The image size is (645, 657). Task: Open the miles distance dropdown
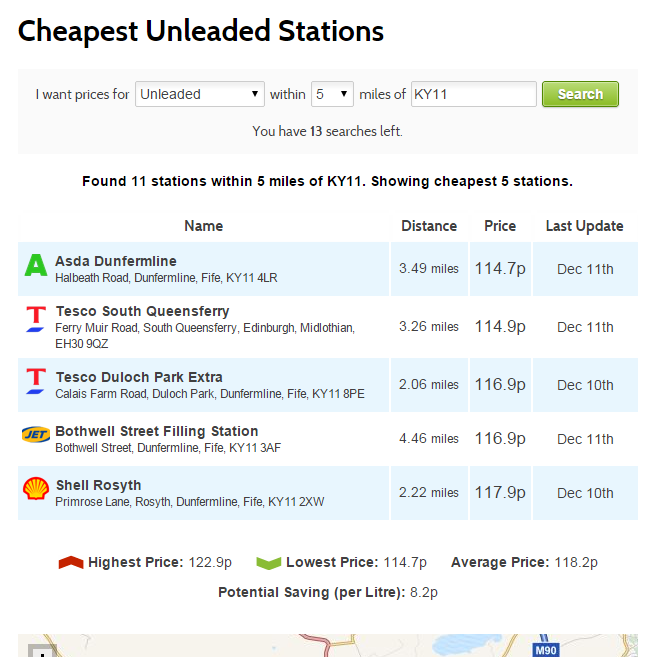coord(332,94)
